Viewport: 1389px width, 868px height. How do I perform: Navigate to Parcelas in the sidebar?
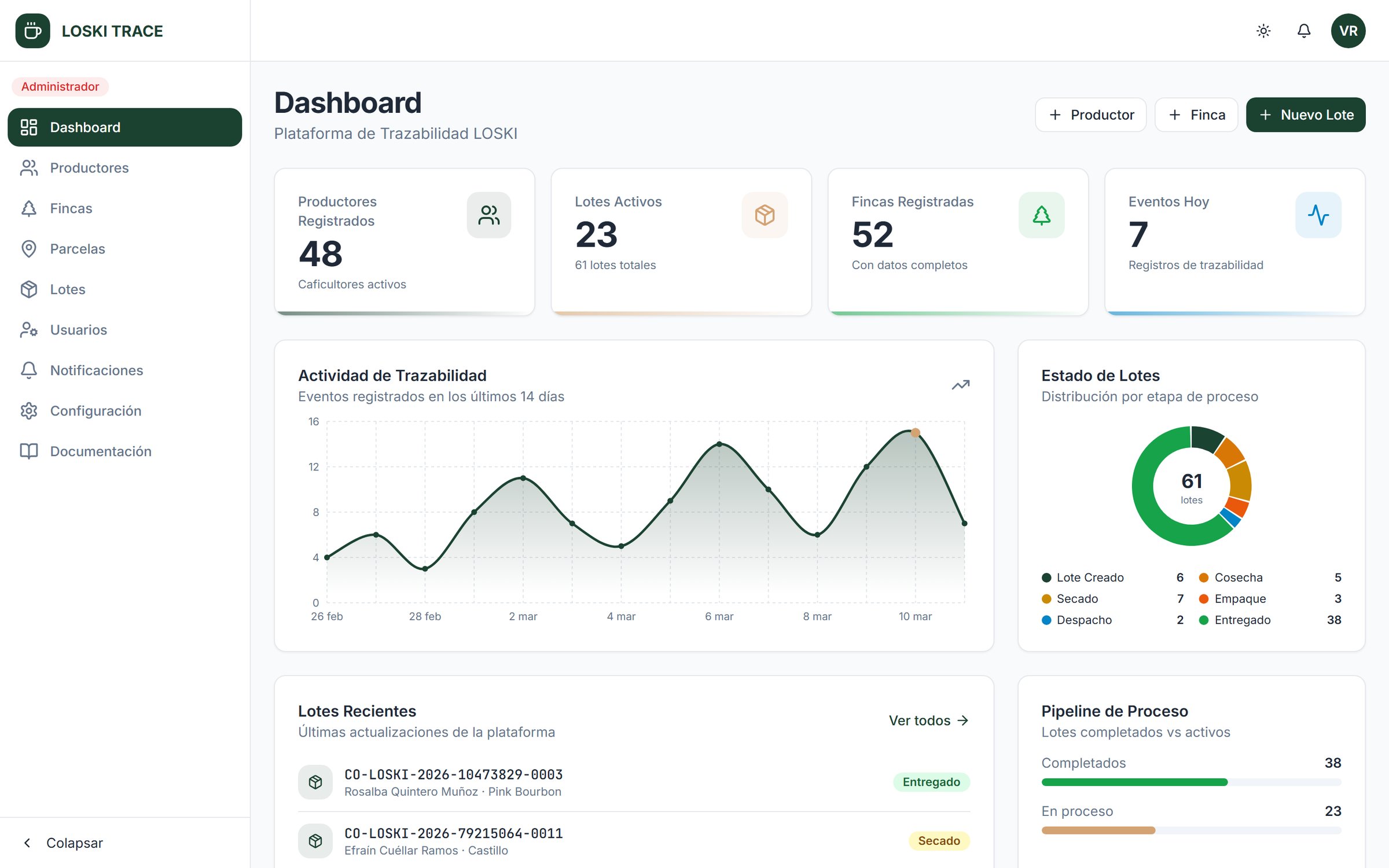tap(124, 249)
